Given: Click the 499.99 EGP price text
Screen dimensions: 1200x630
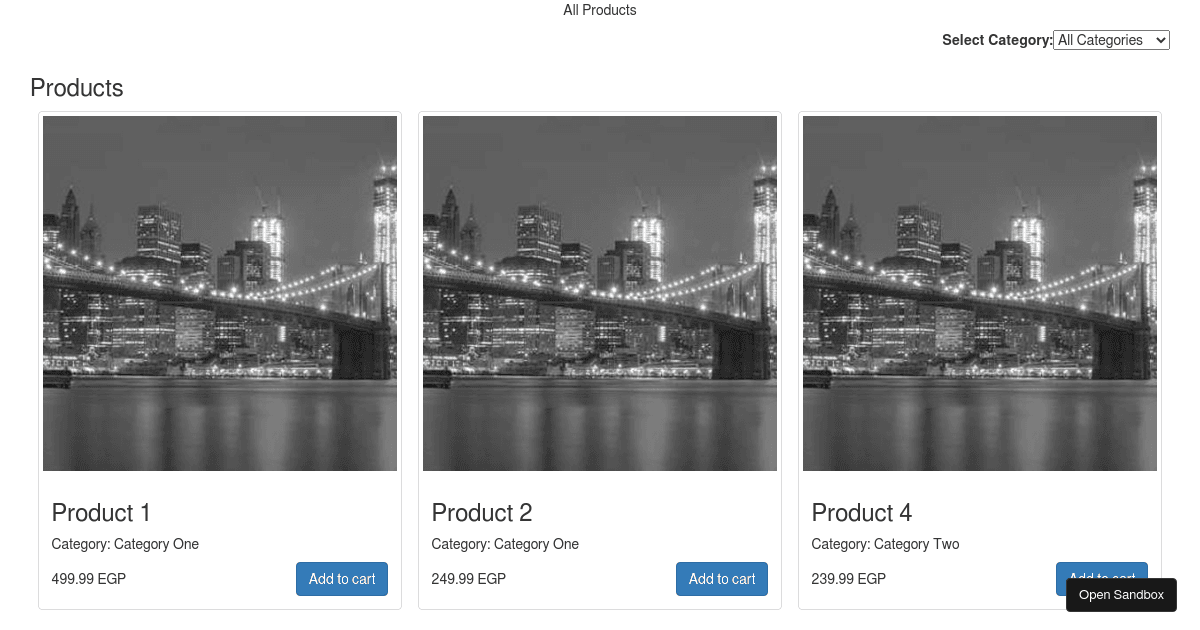Looking at the screenshot, I should 88,579.
